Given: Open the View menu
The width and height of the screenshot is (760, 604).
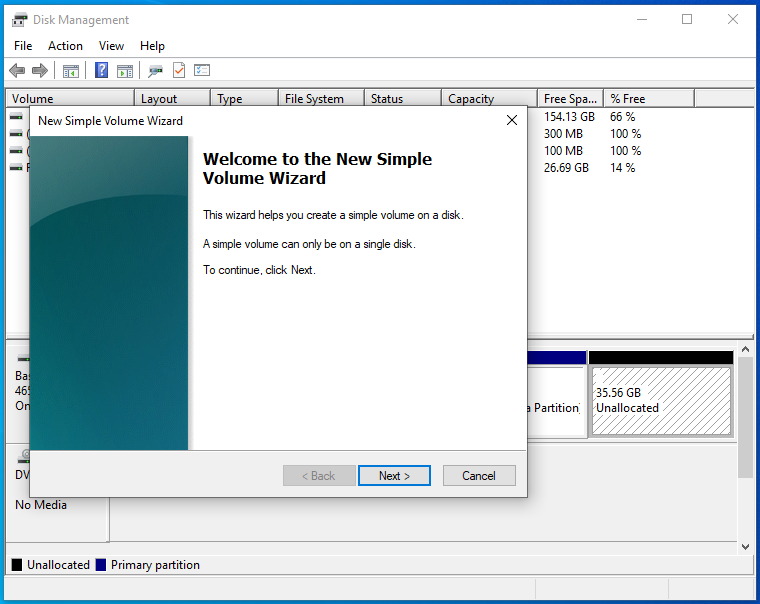Looking at the screenshot, I should point(111,46).
